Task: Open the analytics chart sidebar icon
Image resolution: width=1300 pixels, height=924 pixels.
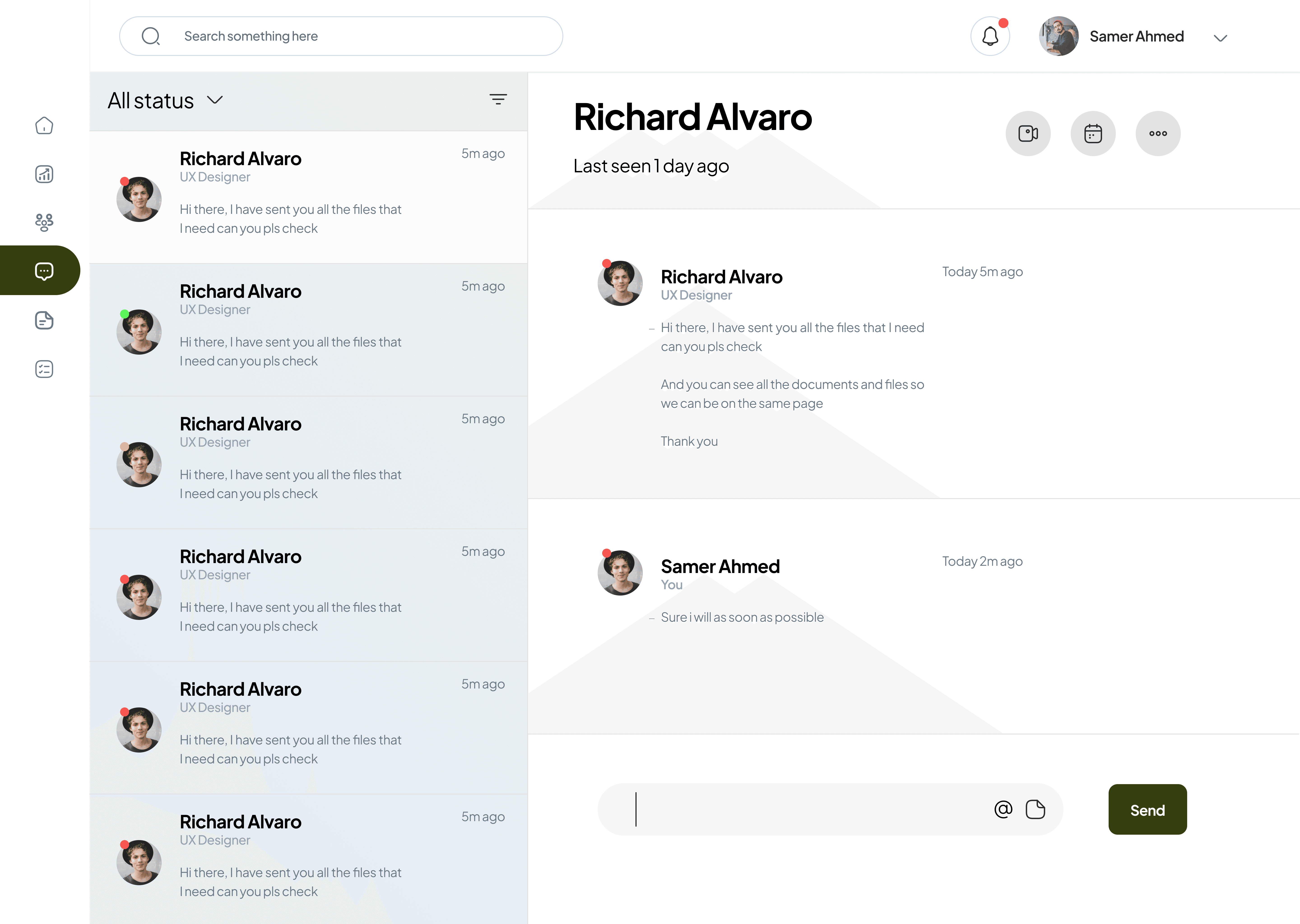Action: (44, 174)
